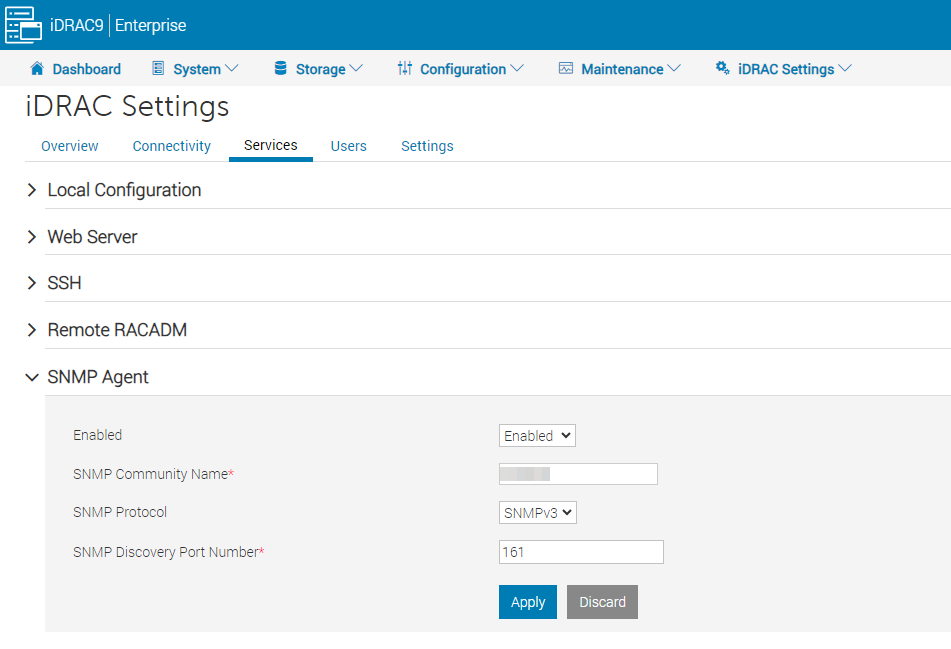Click the iDRAC Settings gears icon
951x649 pixels.
[x=722, y=68]
